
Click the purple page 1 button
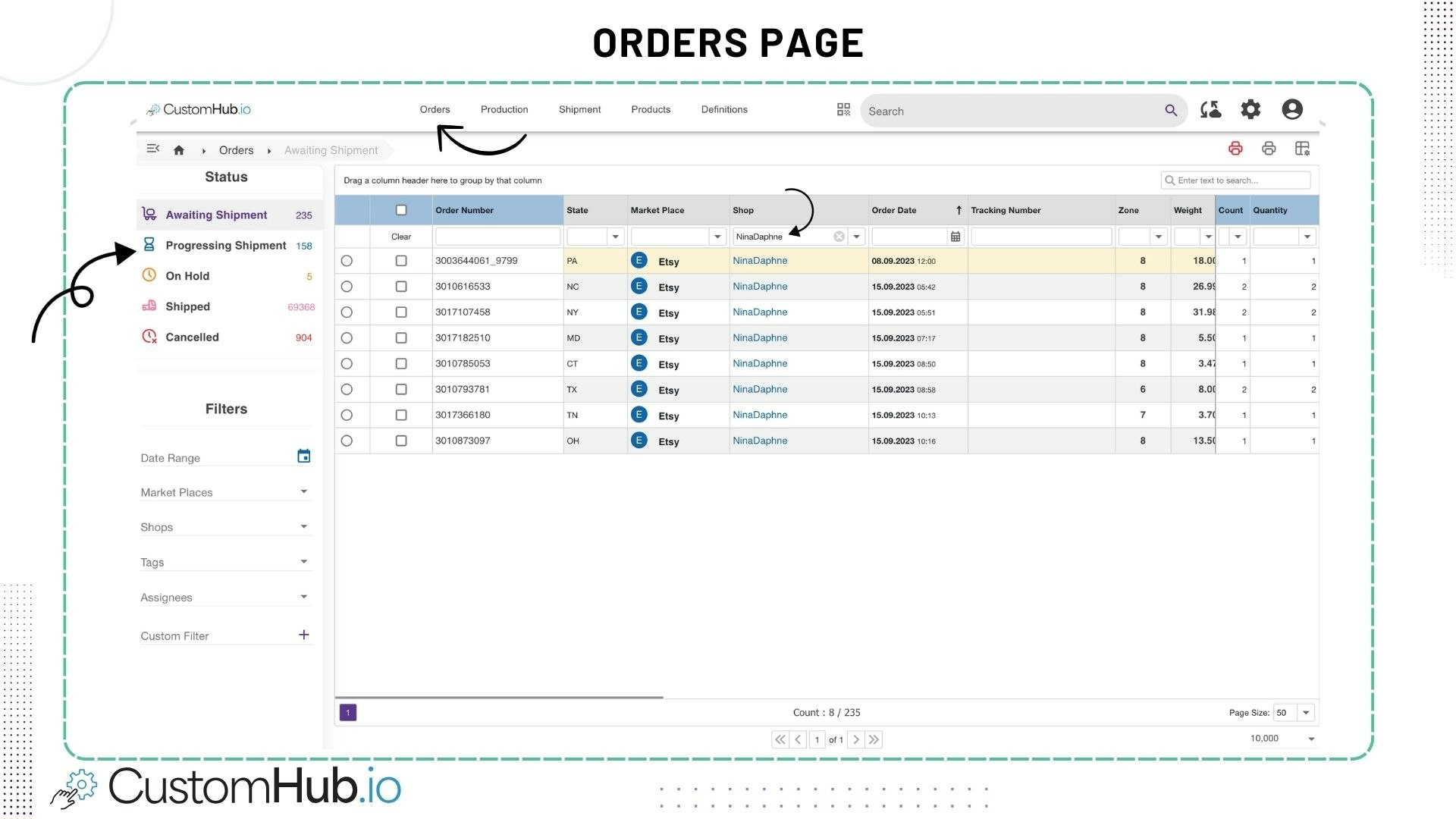(x=348, y=712)
